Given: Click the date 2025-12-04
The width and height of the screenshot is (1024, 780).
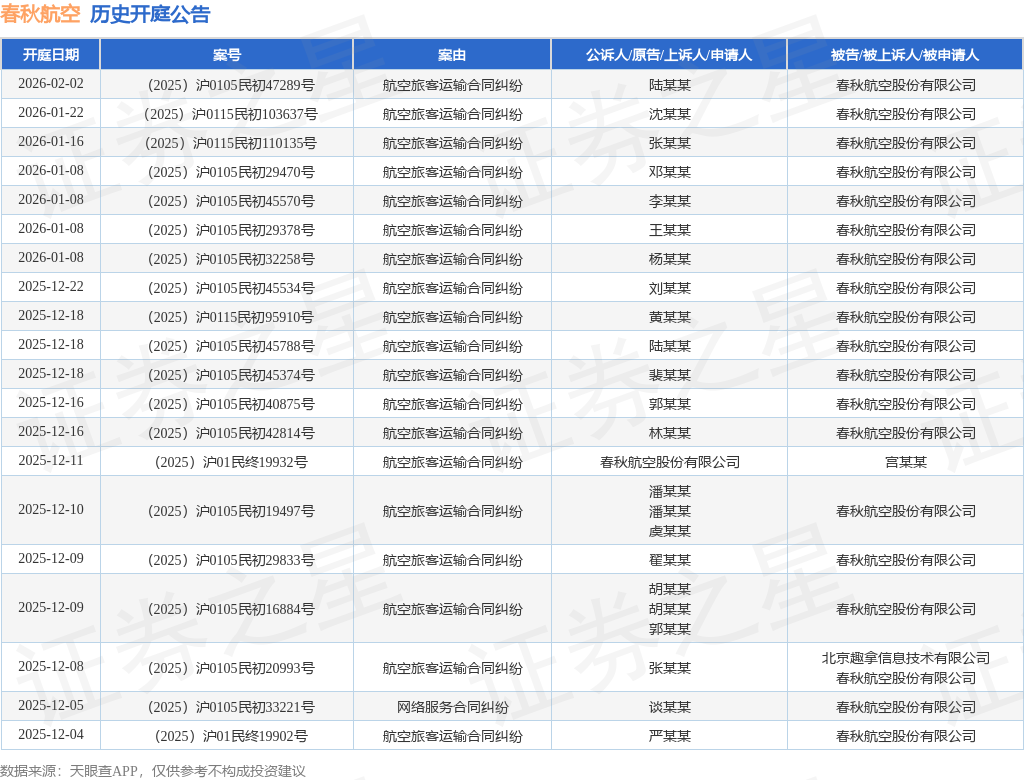Looking at the screenshot, I should (51, 734).
